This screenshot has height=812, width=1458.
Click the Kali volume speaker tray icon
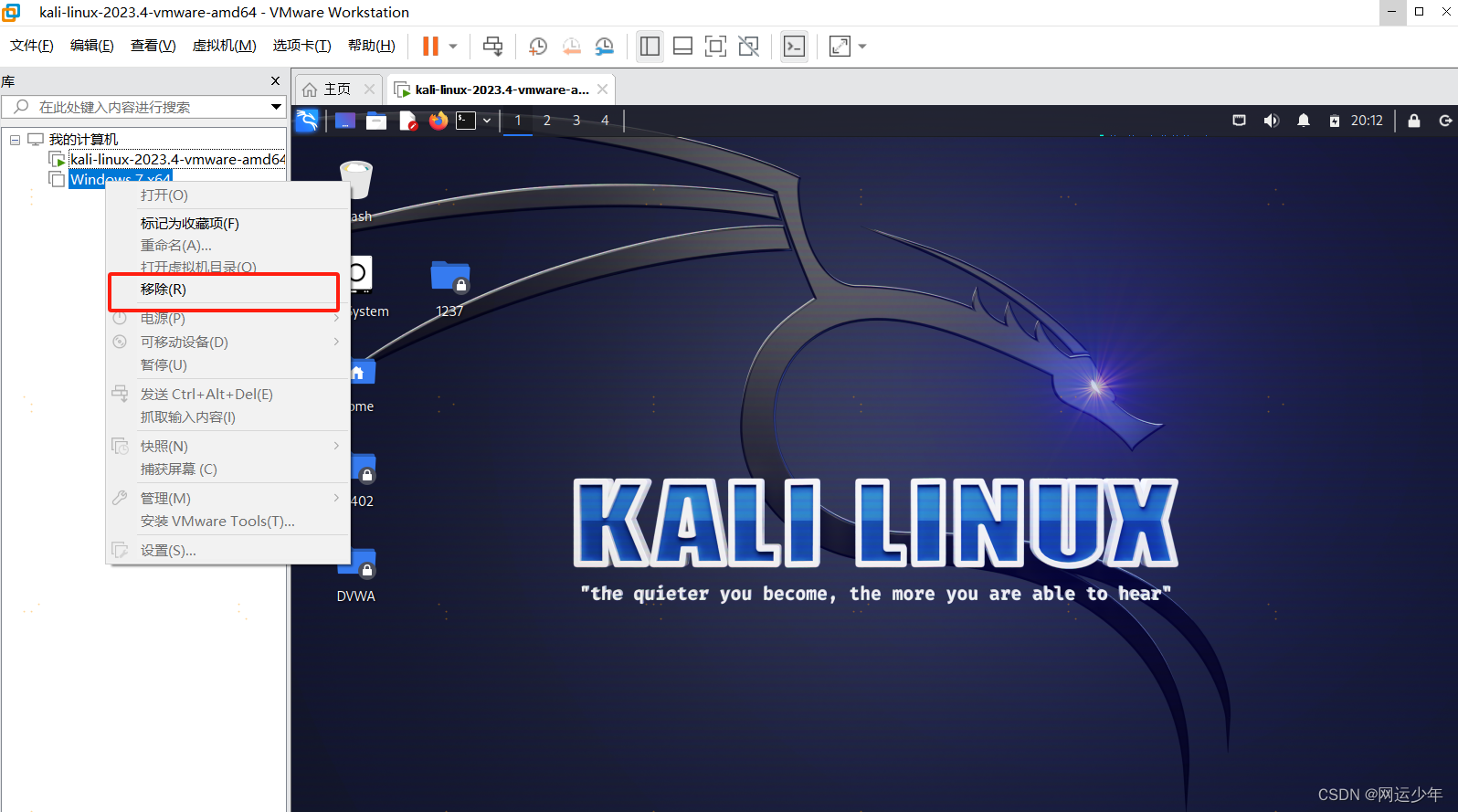[x=1271, y=121]
